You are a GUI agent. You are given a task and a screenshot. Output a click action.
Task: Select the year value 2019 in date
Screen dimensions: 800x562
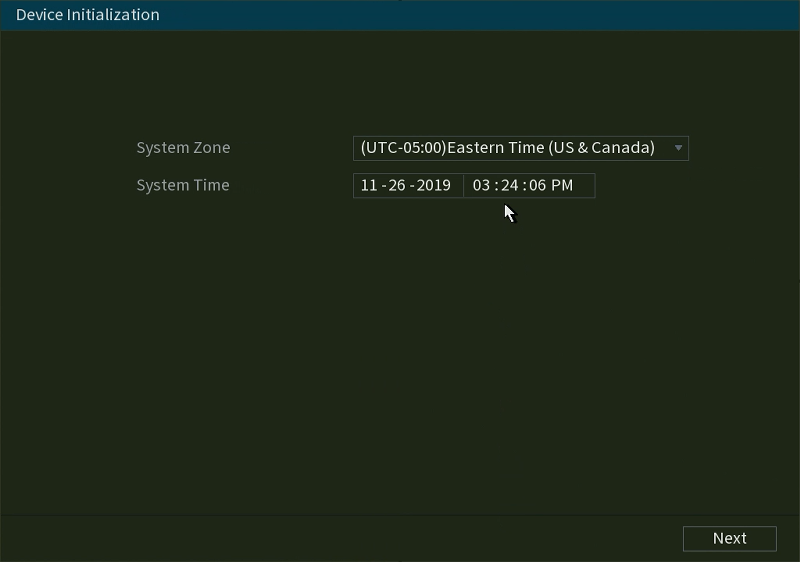click(x=434, y=185)
